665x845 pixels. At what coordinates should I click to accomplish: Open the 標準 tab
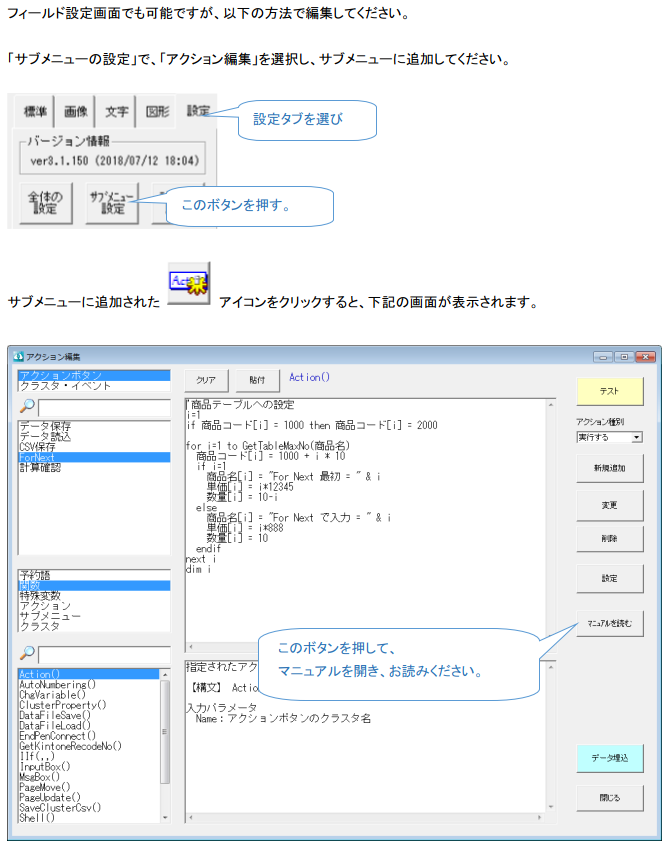coord(35,112)
